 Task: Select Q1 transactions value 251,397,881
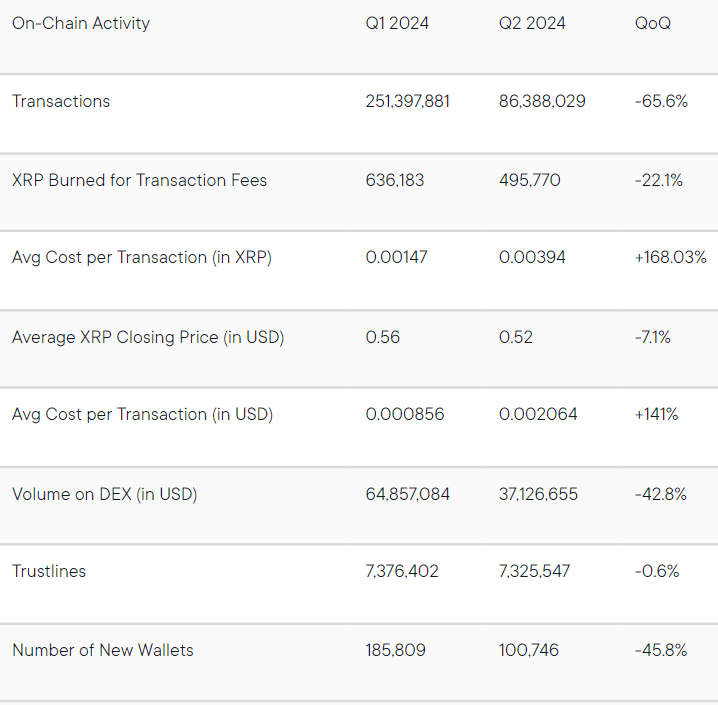(x=408, y=101)
